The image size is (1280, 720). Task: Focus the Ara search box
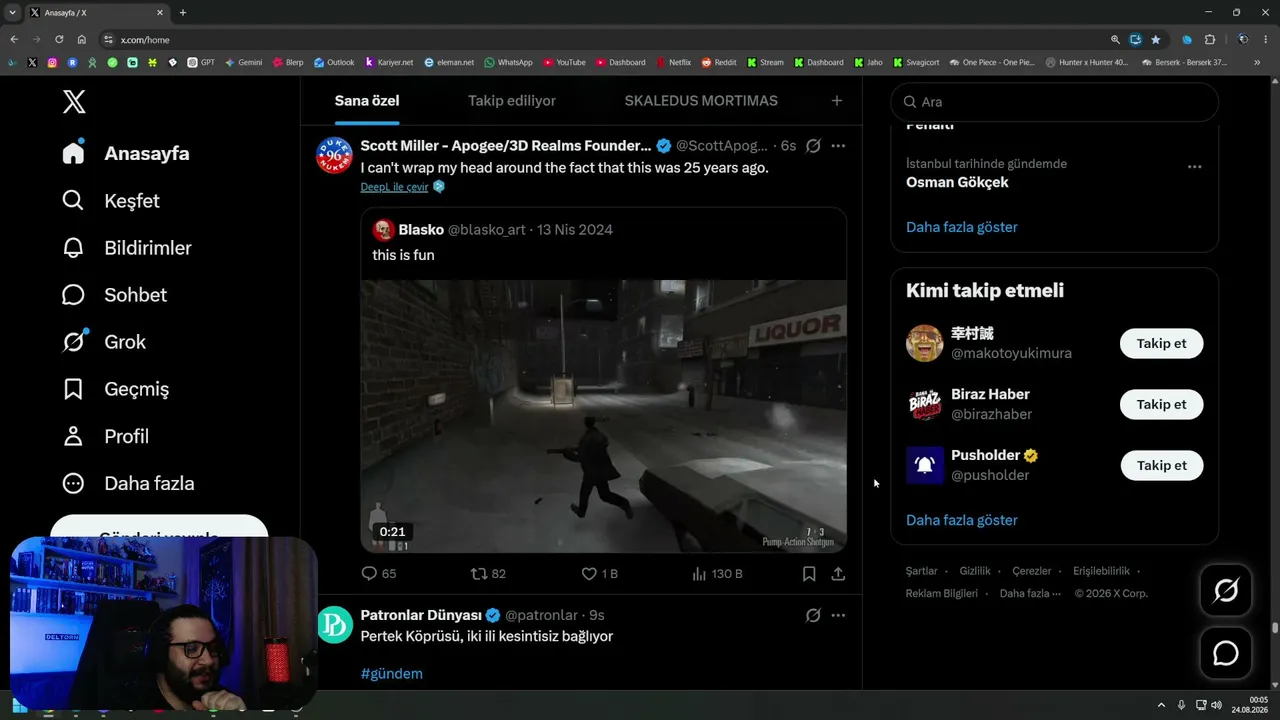tap(1055, 102)
